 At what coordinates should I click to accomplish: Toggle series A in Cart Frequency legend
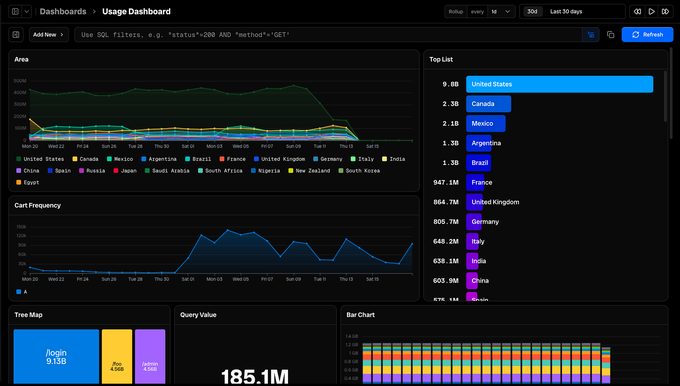22,292
